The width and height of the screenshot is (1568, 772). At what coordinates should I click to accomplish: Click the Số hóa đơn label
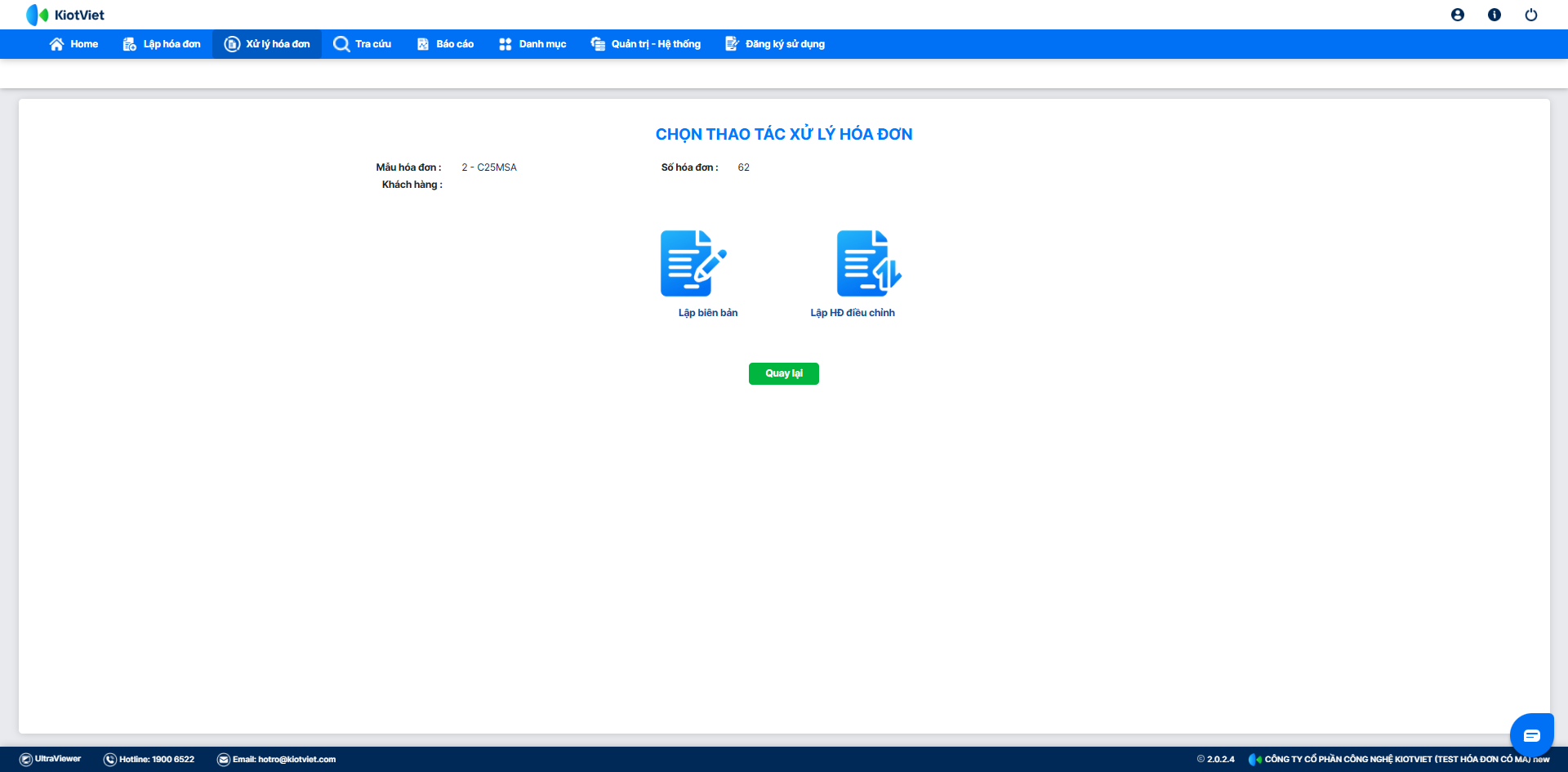tap(690, 167)
